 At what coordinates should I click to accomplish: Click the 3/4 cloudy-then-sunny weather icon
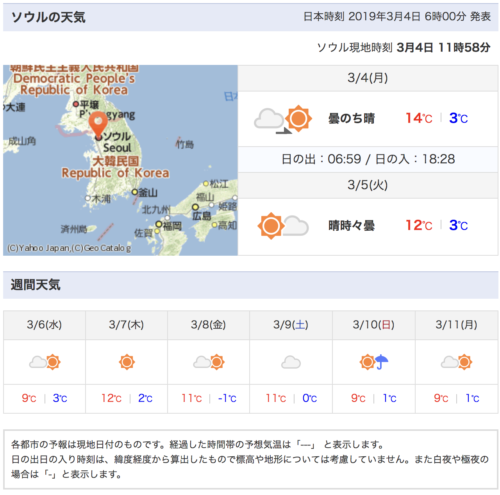tap(283, 119)
